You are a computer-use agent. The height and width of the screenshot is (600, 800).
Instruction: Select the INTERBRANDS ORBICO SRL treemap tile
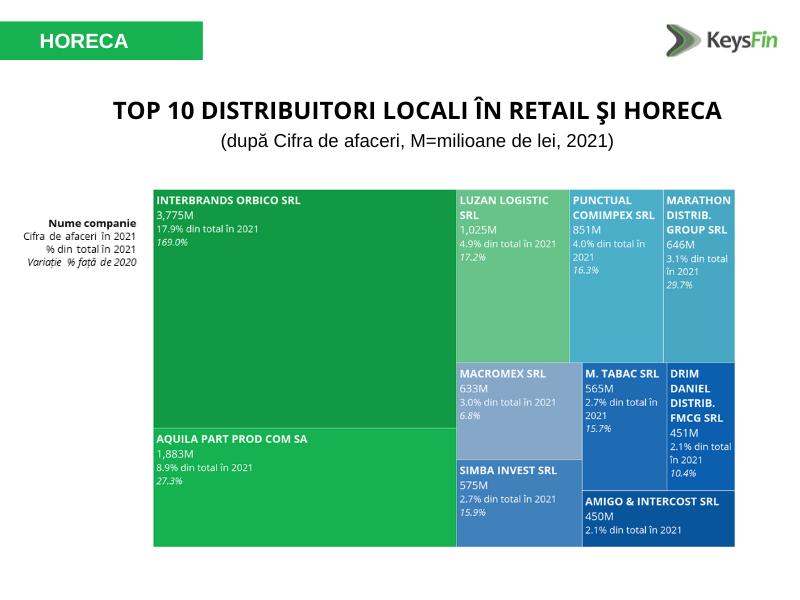coord(305,309)
